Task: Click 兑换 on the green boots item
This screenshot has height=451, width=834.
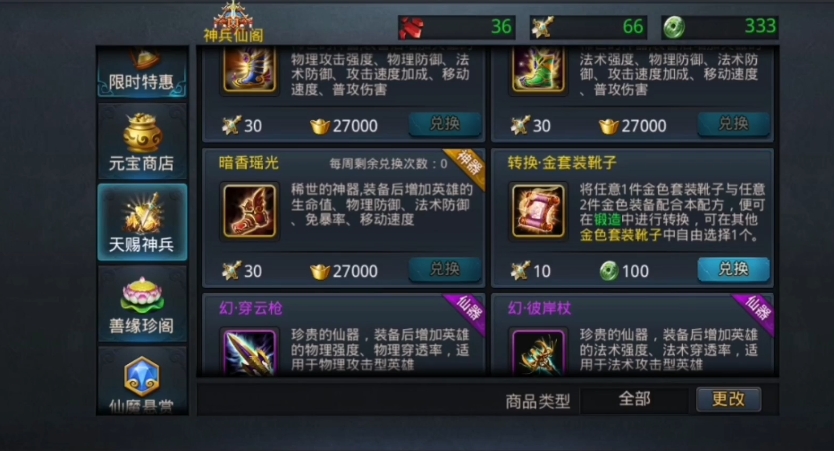Action: pos(733,124)
